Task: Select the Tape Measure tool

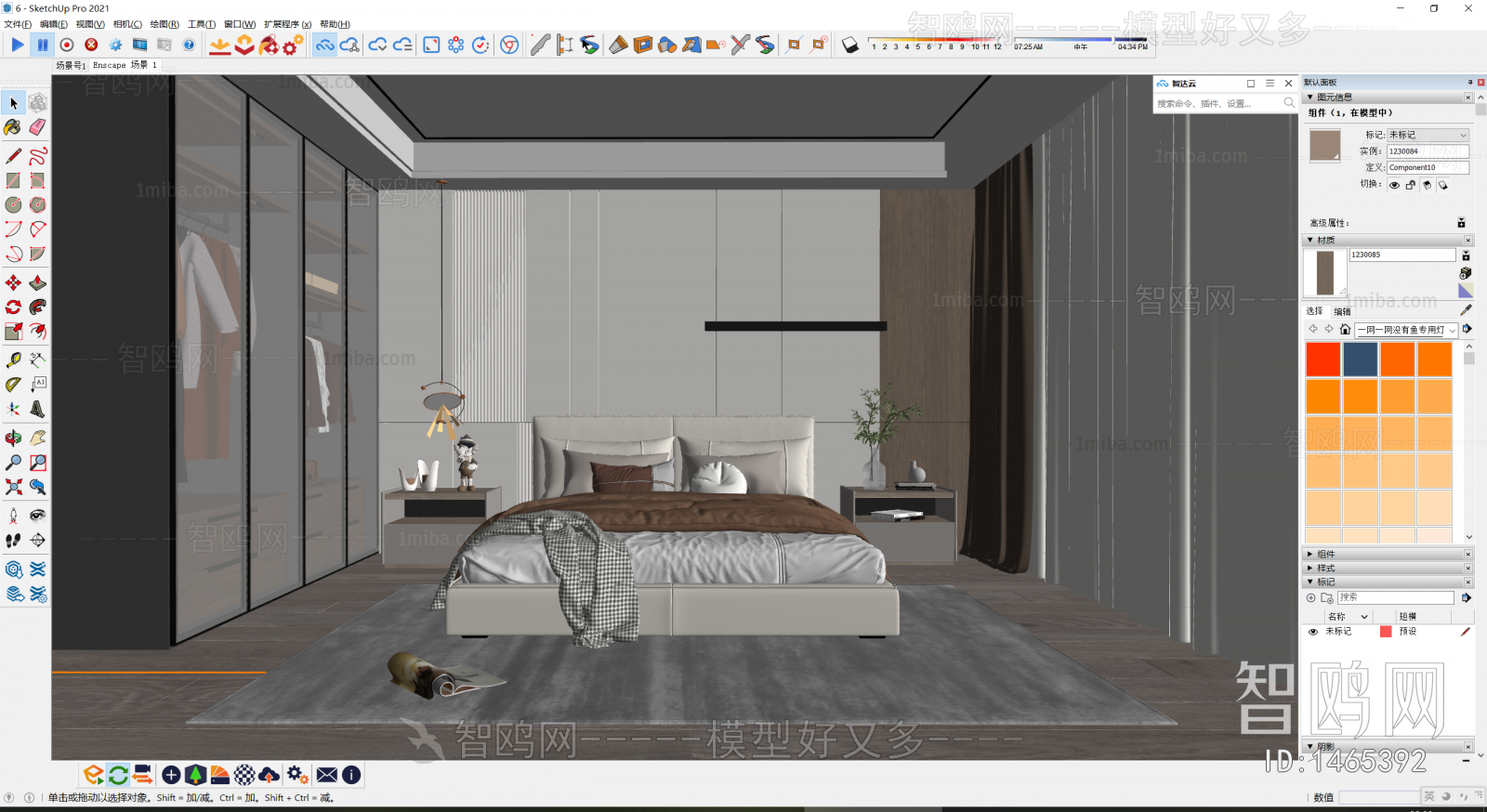Action: pos(13,360)
